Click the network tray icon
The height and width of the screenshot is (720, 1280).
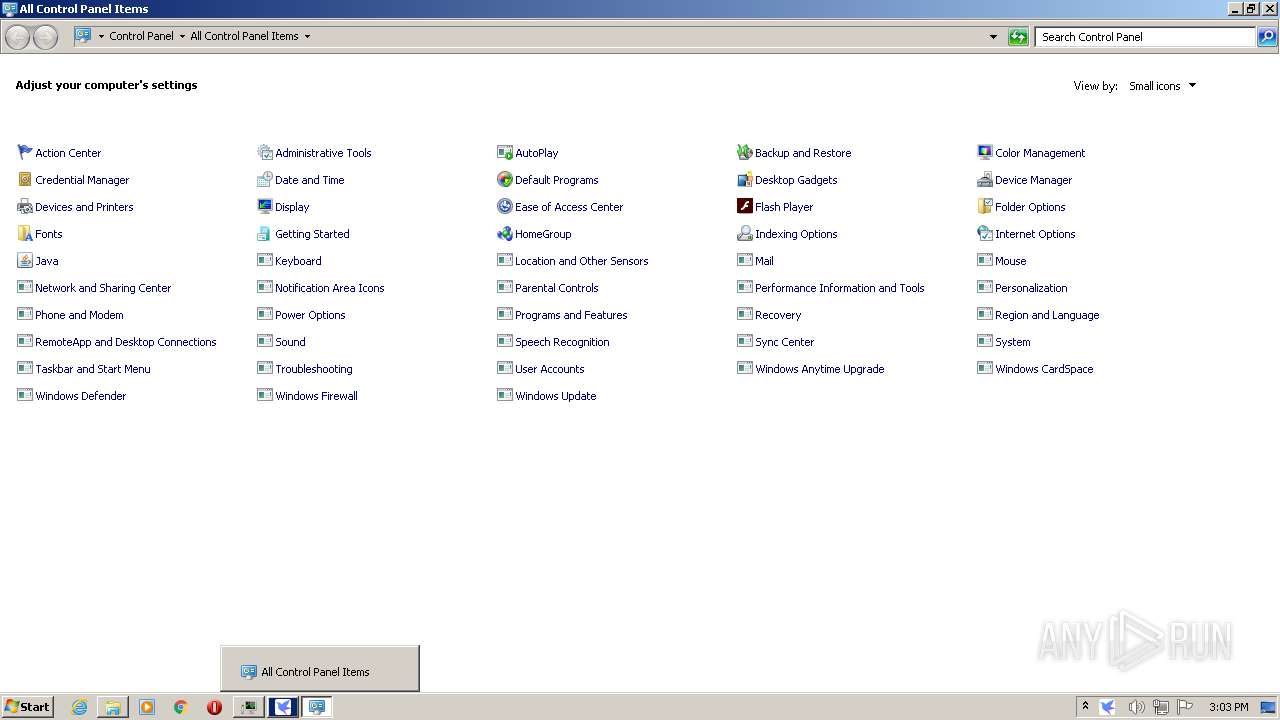(x=1161, y=707)
